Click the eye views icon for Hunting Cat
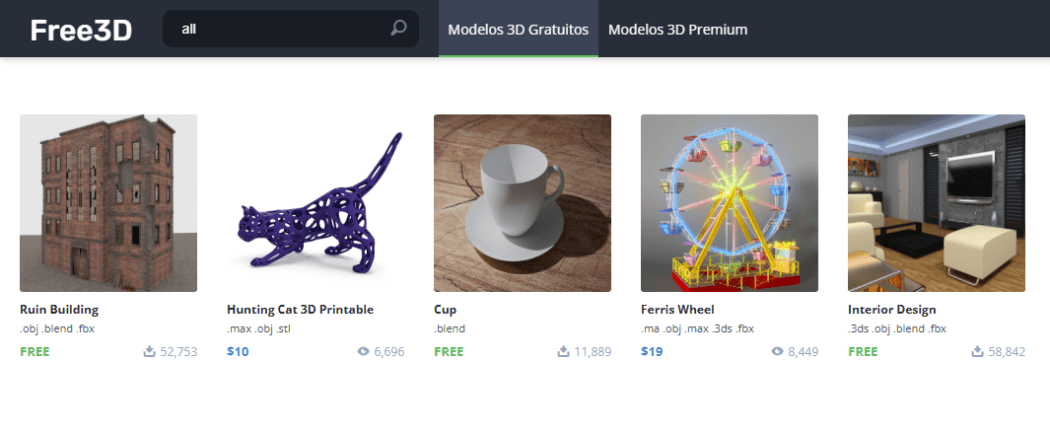 [x=364, y=351]
